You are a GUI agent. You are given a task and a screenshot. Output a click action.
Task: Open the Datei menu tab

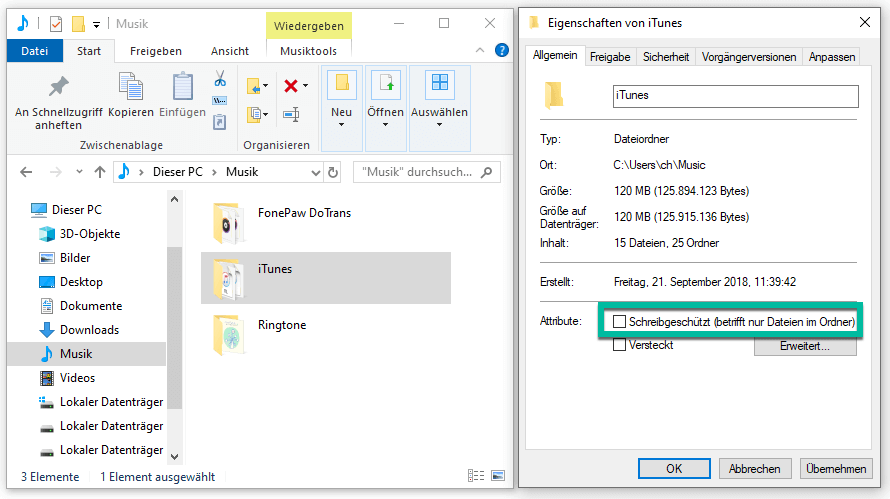[35, 51]
